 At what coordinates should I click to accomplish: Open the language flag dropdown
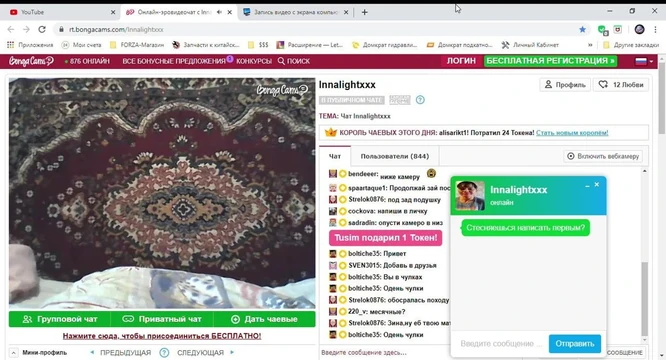click(644, 61)
